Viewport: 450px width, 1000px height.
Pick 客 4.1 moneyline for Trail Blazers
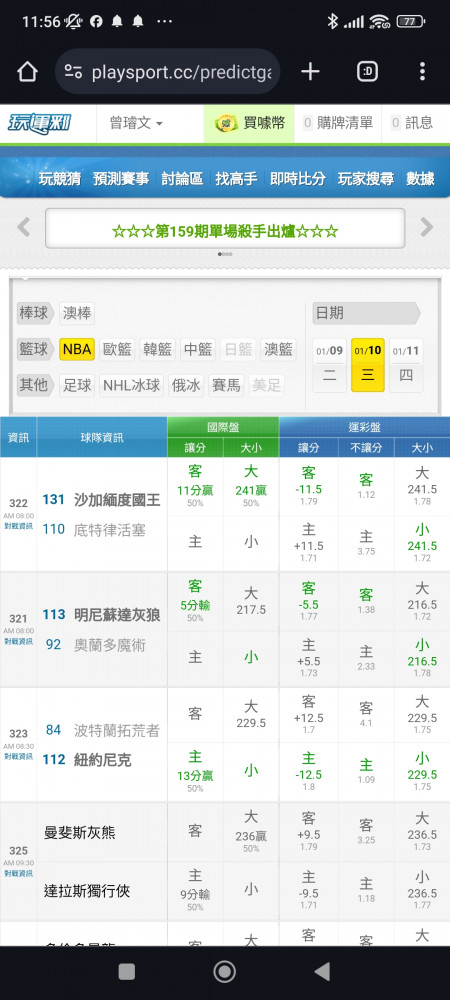366,714
